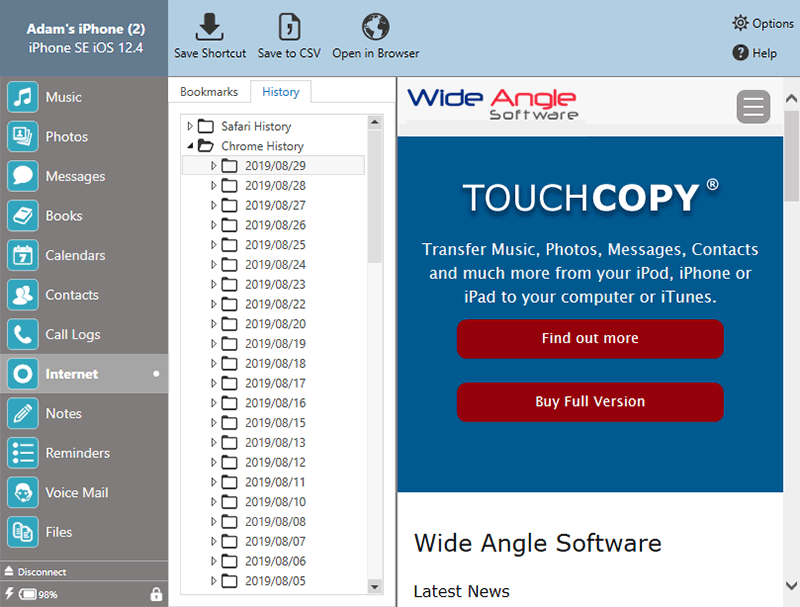800x607 pixels.
Task: Select the 2019/08/11 tree item
Action: (275, 482)
